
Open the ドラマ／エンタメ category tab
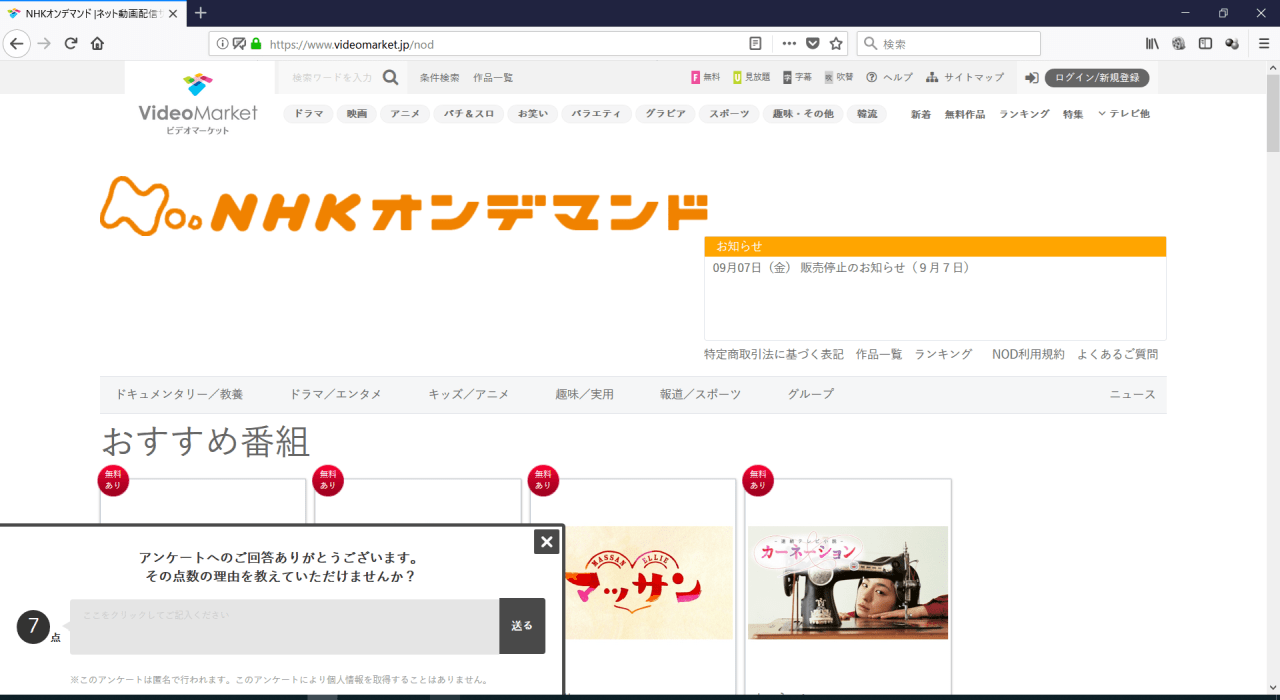[336, 395]
